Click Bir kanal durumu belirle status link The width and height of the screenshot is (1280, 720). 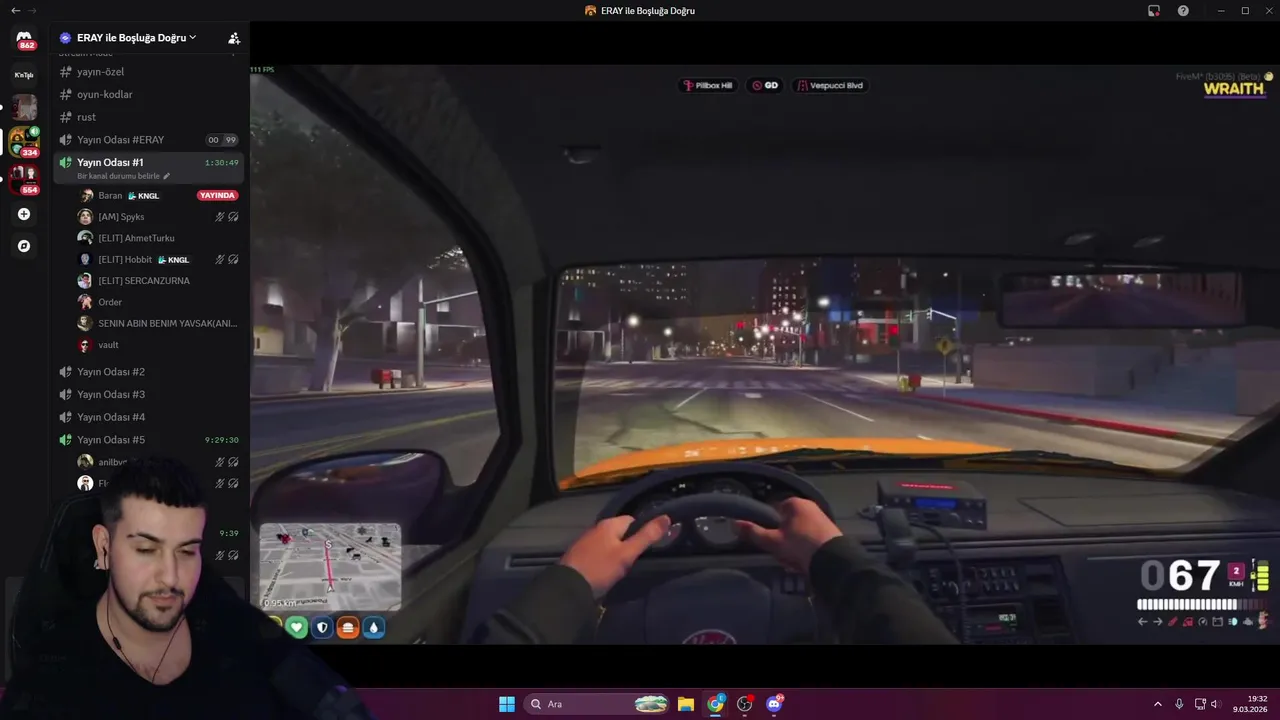pos(123,176)
